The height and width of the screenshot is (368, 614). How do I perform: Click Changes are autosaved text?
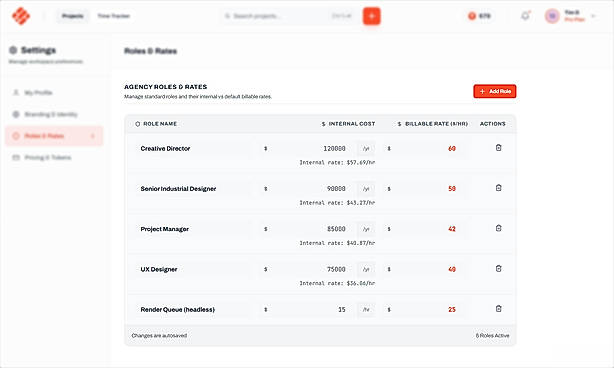(159, 336)
